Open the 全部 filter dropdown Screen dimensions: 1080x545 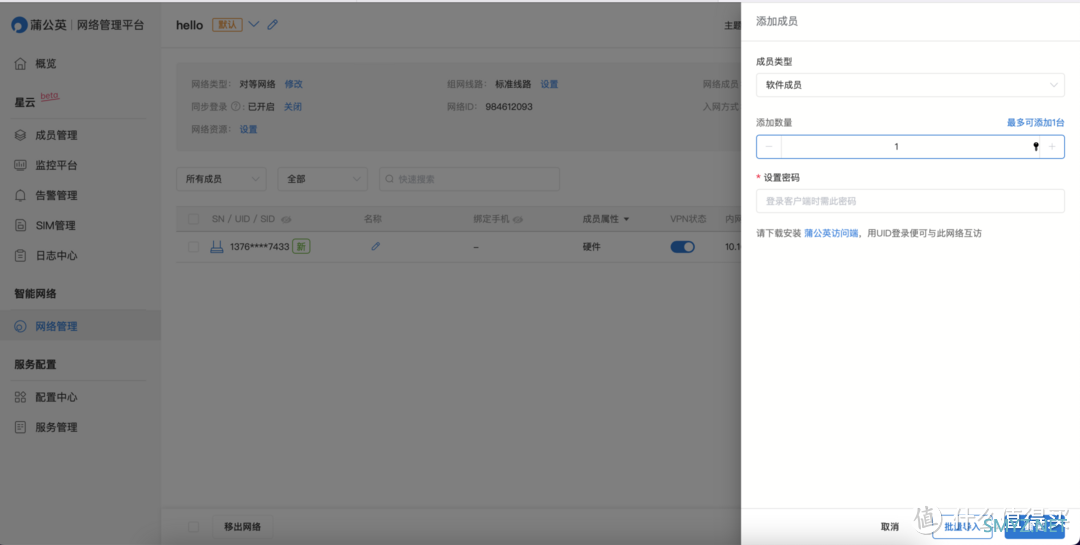pos(322,179)
